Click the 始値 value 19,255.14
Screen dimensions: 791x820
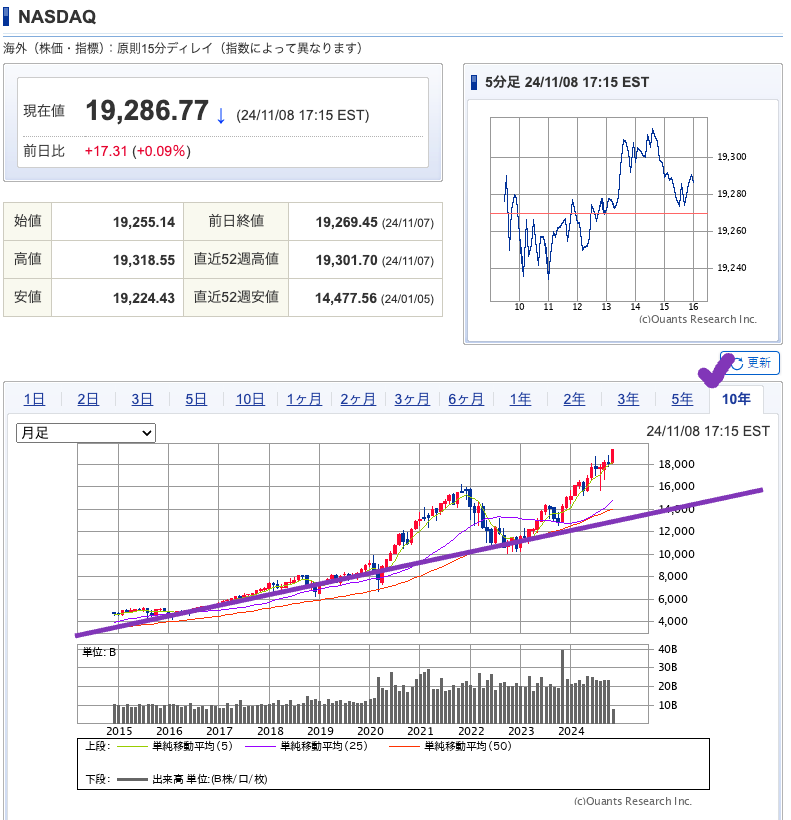[144, 222]
